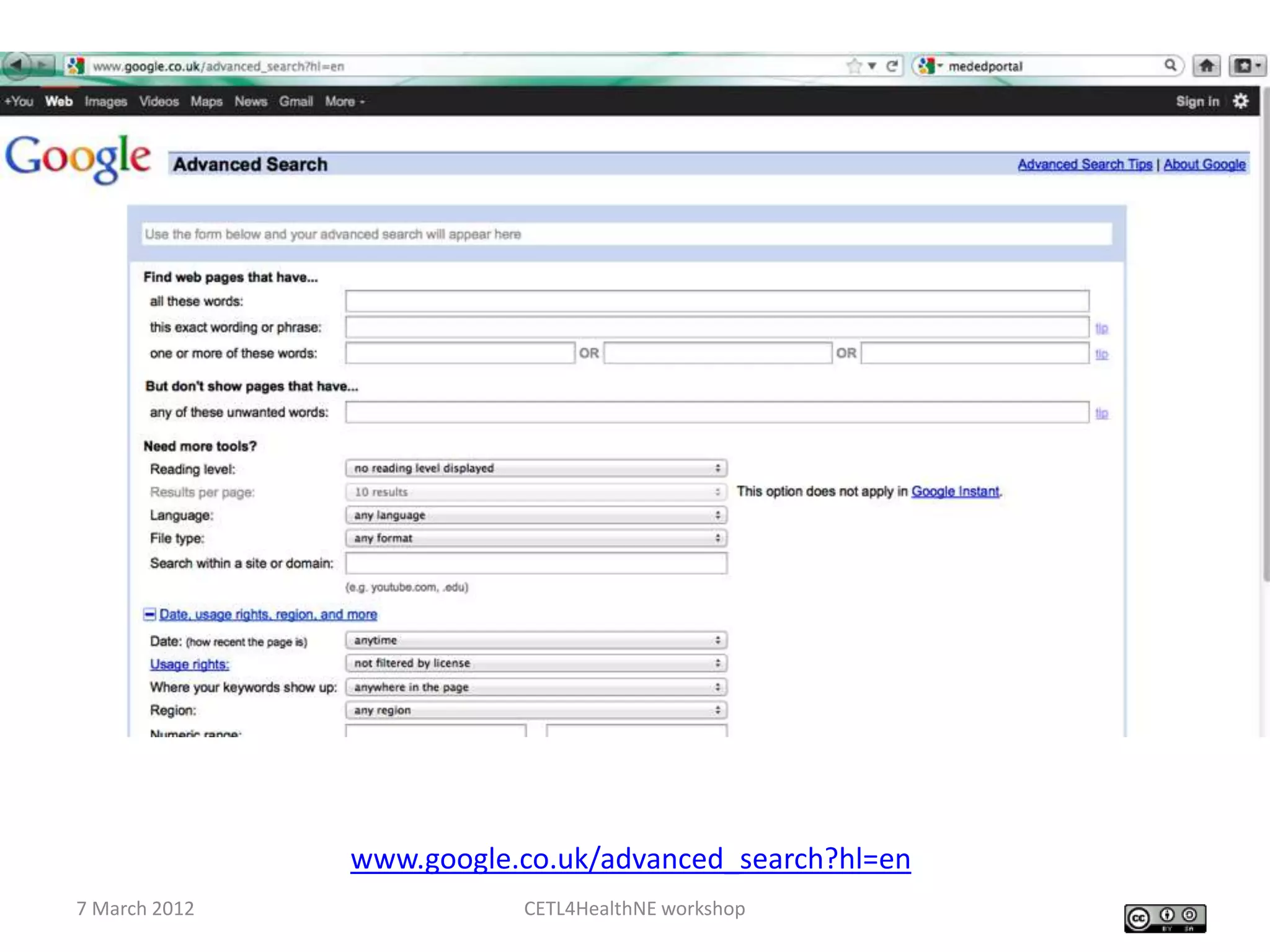Screen dimensions: 1270x952
Task: Expand the More menu in Google bar
Action: tap(345, 101)
